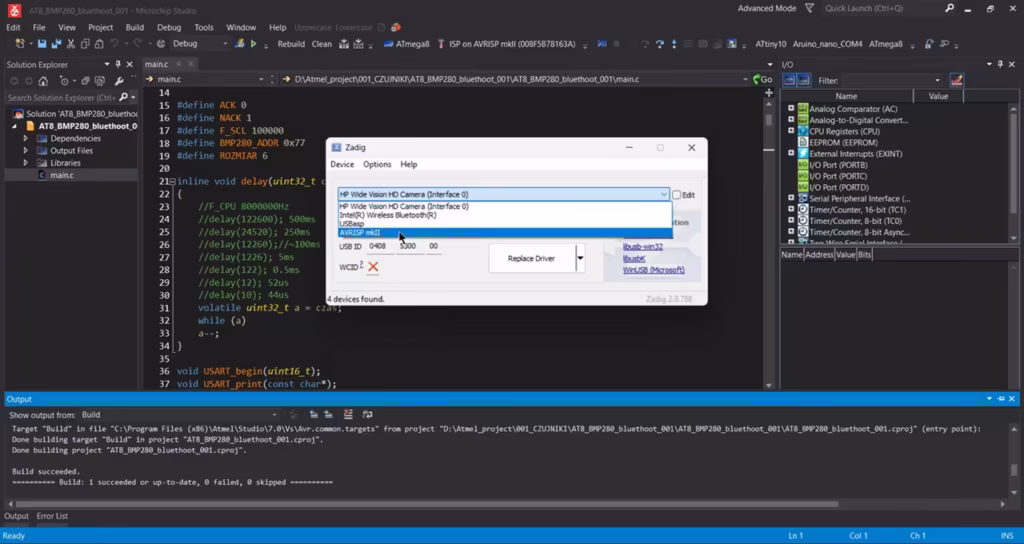Switch to the Error List tab
1024x544 pixels.
(x=52, y=516)
